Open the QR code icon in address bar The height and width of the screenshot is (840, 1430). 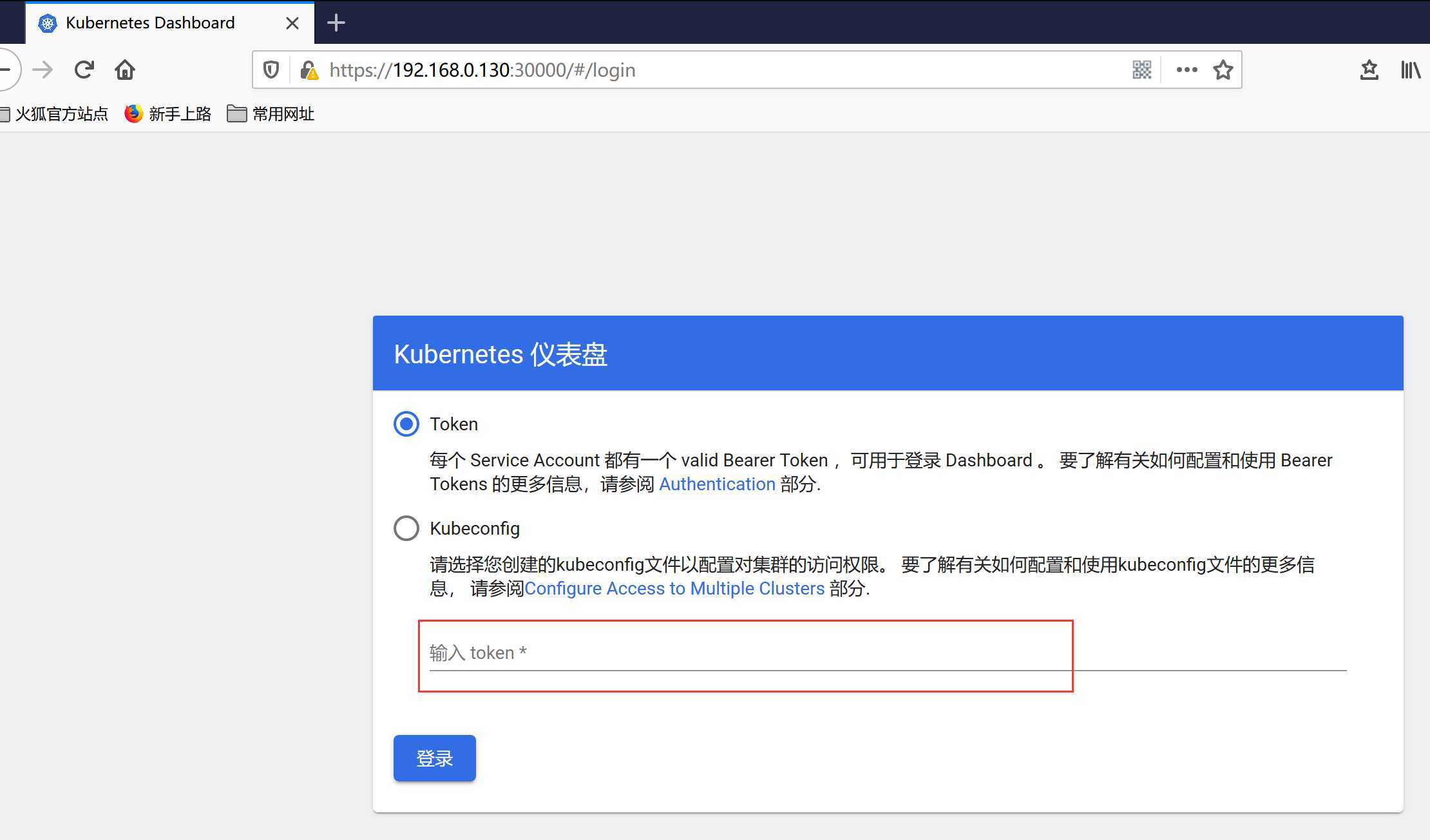click(x=1141, y=70)
